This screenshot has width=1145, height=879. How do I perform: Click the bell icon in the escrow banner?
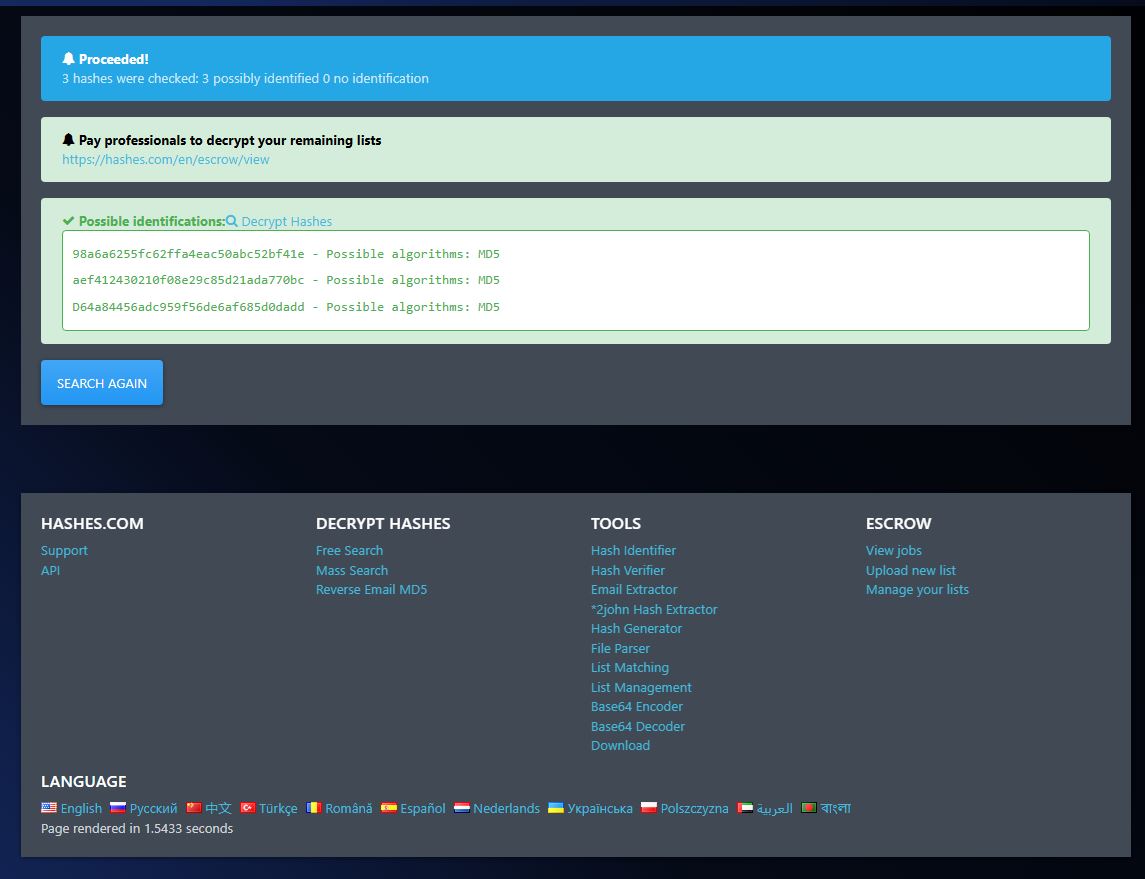click(x=68, y=140)
